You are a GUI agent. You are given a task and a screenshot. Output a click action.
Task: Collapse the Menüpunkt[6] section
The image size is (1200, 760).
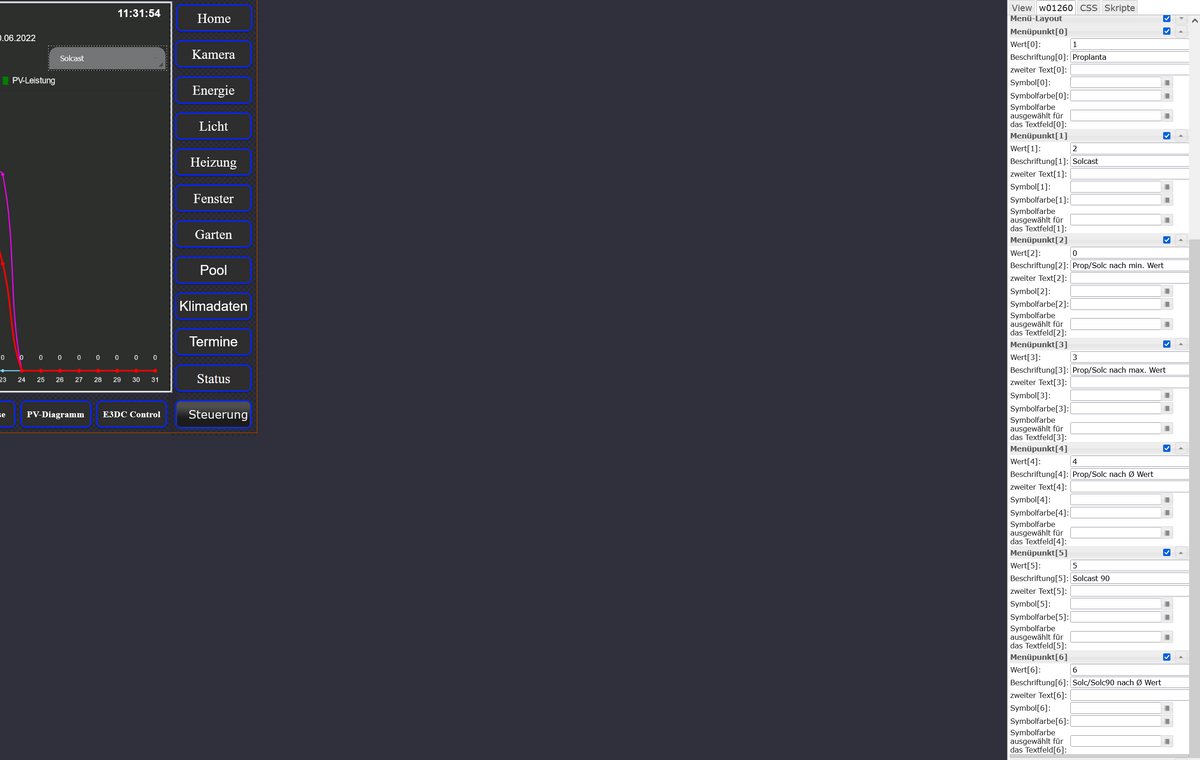[1181, 657]
